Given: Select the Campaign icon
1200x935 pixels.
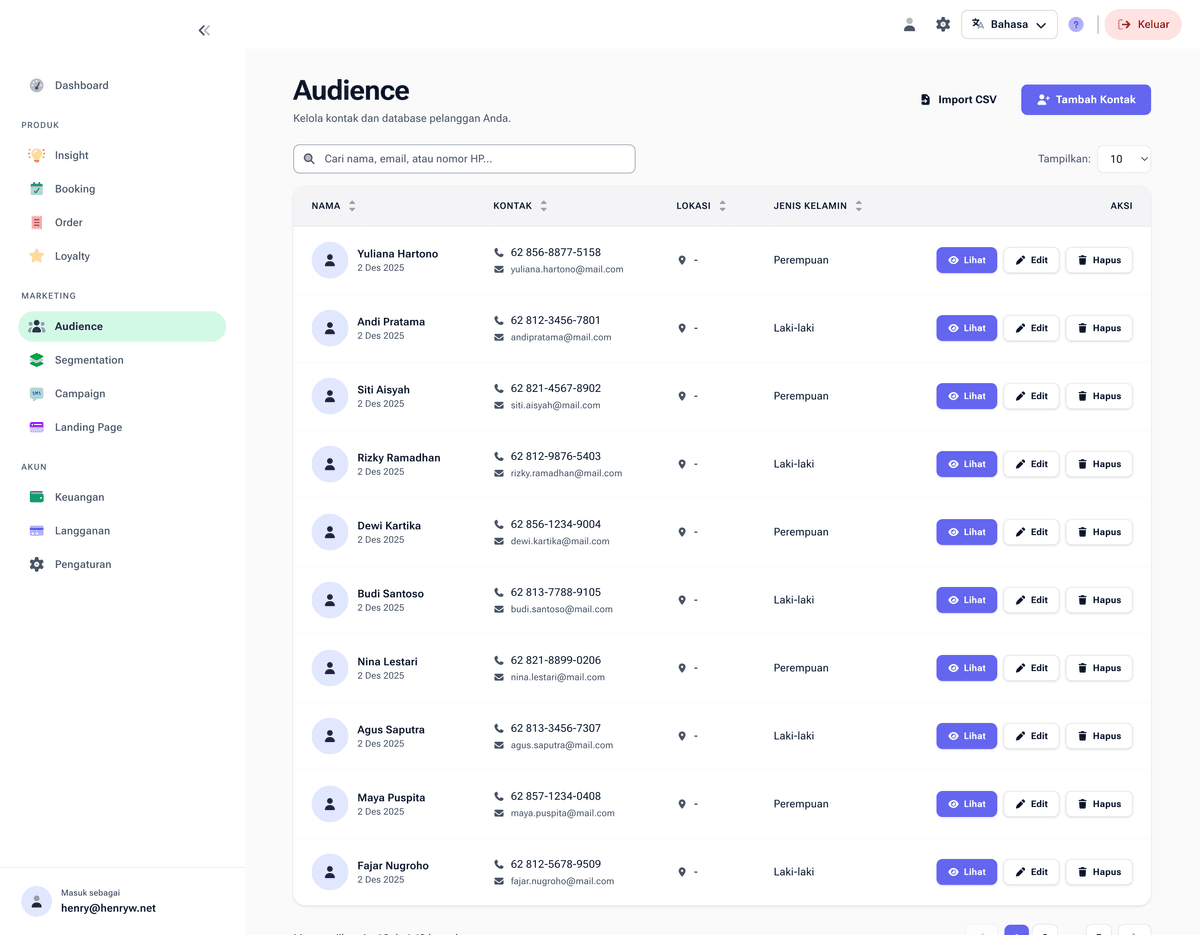Looking at the screenshot, I should tap(36, 393).
